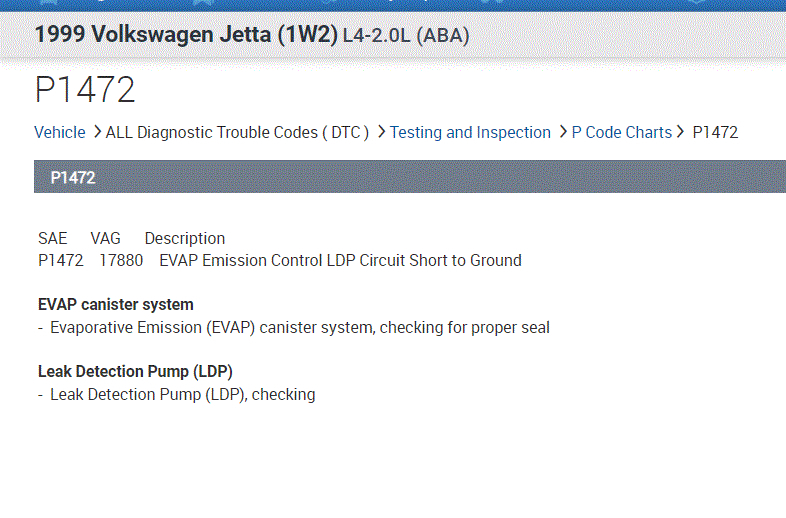
Task: Open Leak Detection Pump (LDP), checking entry
Action: pos(183,394)
